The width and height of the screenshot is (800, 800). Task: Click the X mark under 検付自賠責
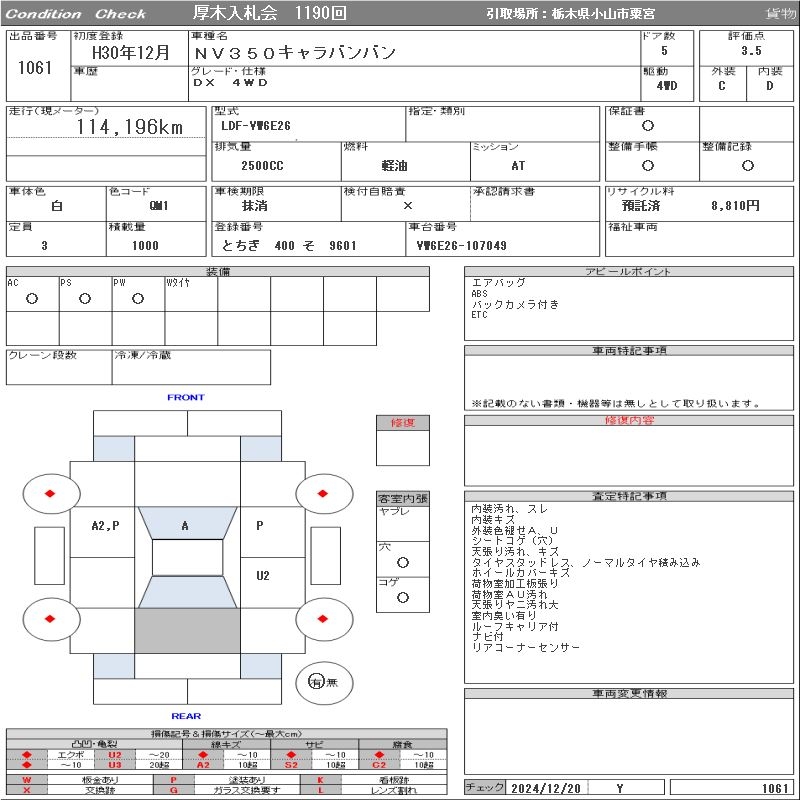coord(408,206)
